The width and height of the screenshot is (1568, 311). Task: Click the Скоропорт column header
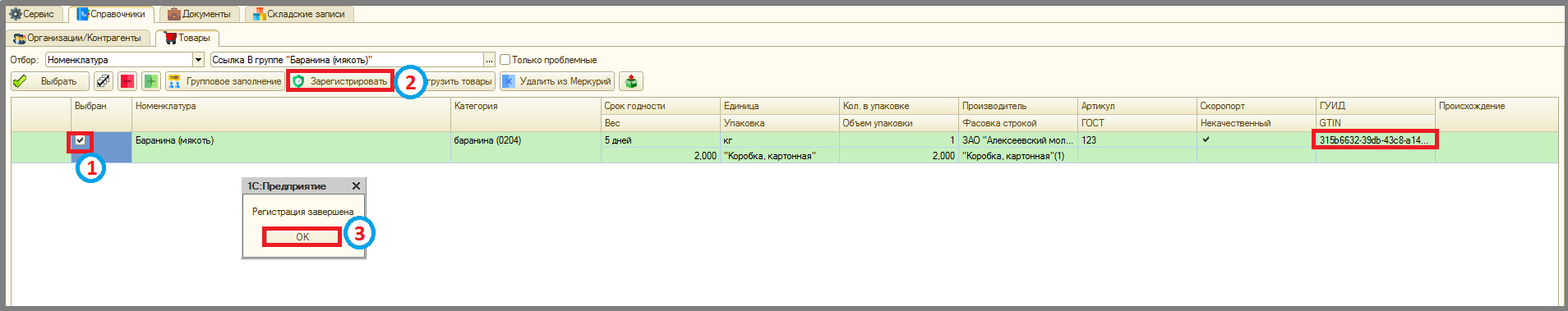click(1256, 106)
